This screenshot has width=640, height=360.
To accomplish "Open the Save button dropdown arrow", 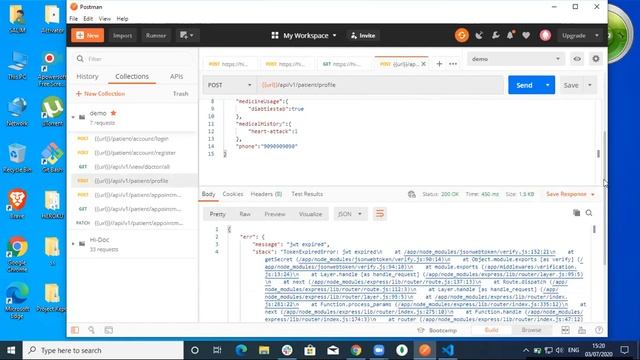I will [590, 85].
